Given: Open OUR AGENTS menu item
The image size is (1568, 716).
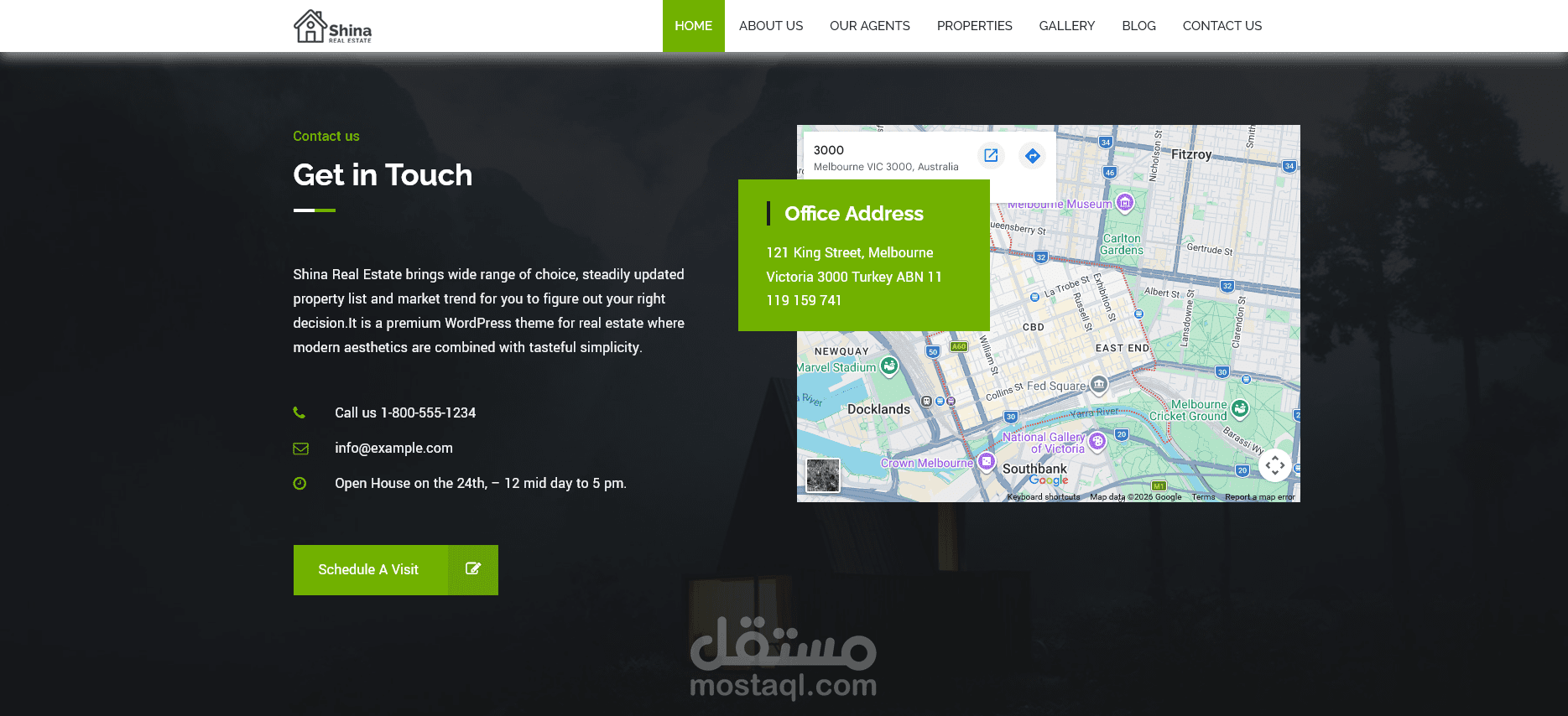Looking at the screenshot, I should [x=869, y=26].
